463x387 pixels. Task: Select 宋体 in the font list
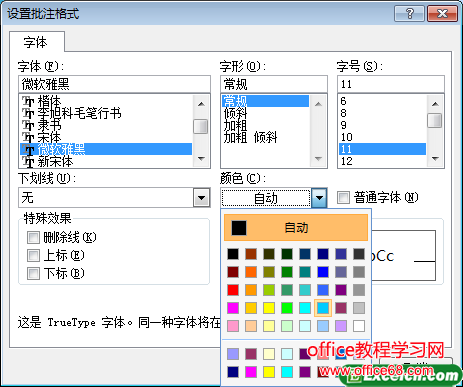click(106, 137)
